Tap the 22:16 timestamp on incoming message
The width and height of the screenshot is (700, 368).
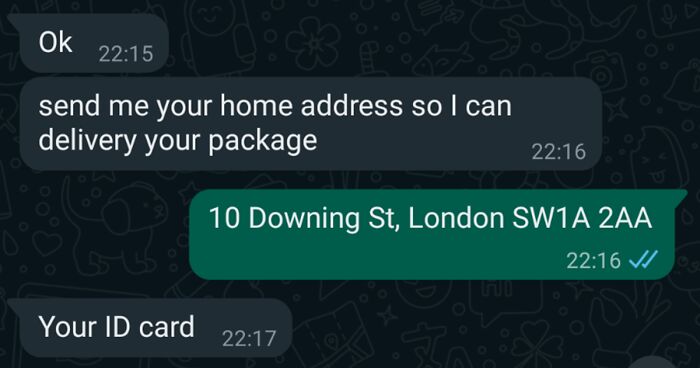[558, 152]
